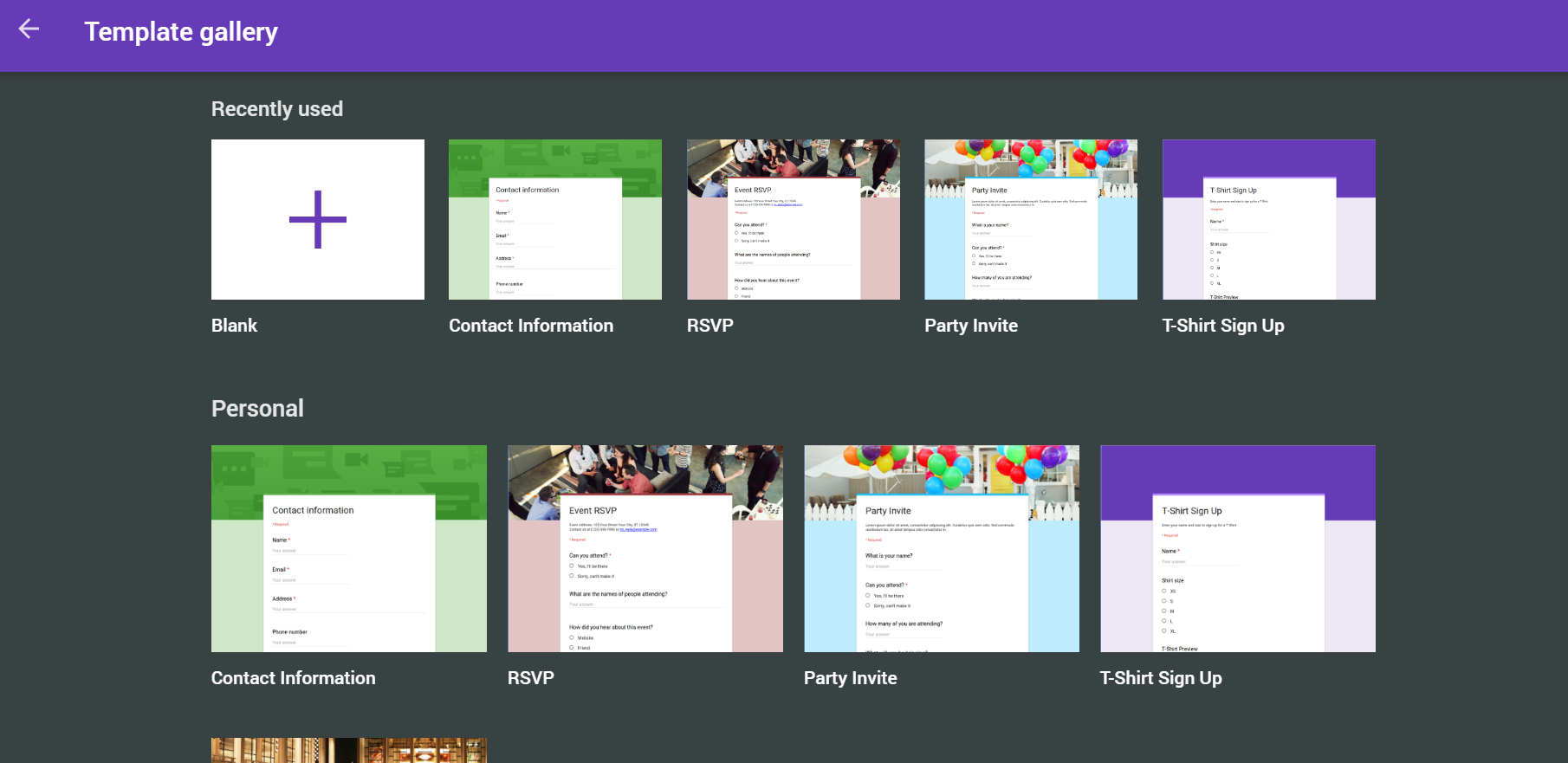Click the back arrow in the header
The width and height of the screenshot is (1568, 763).
tap(29, 29)
